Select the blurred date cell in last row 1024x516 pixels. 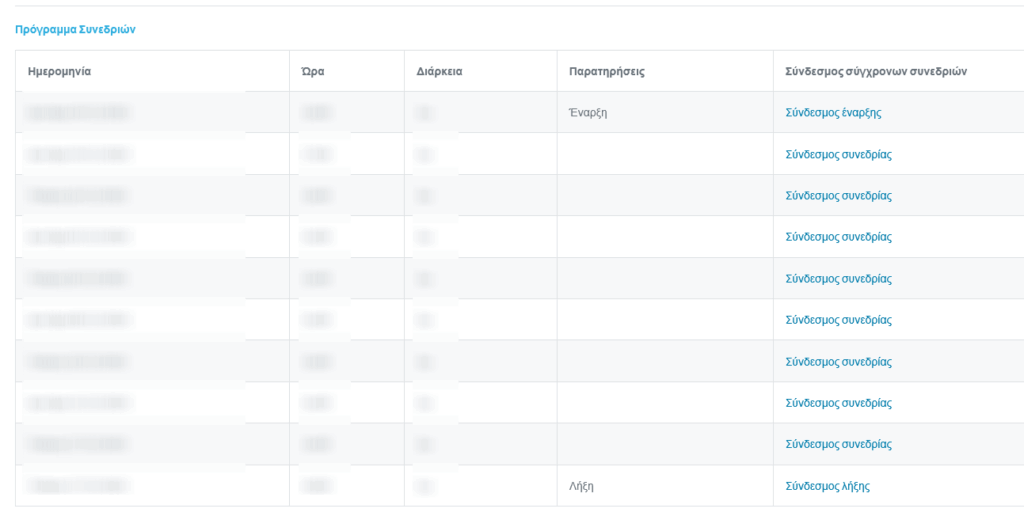pos(80,486)
